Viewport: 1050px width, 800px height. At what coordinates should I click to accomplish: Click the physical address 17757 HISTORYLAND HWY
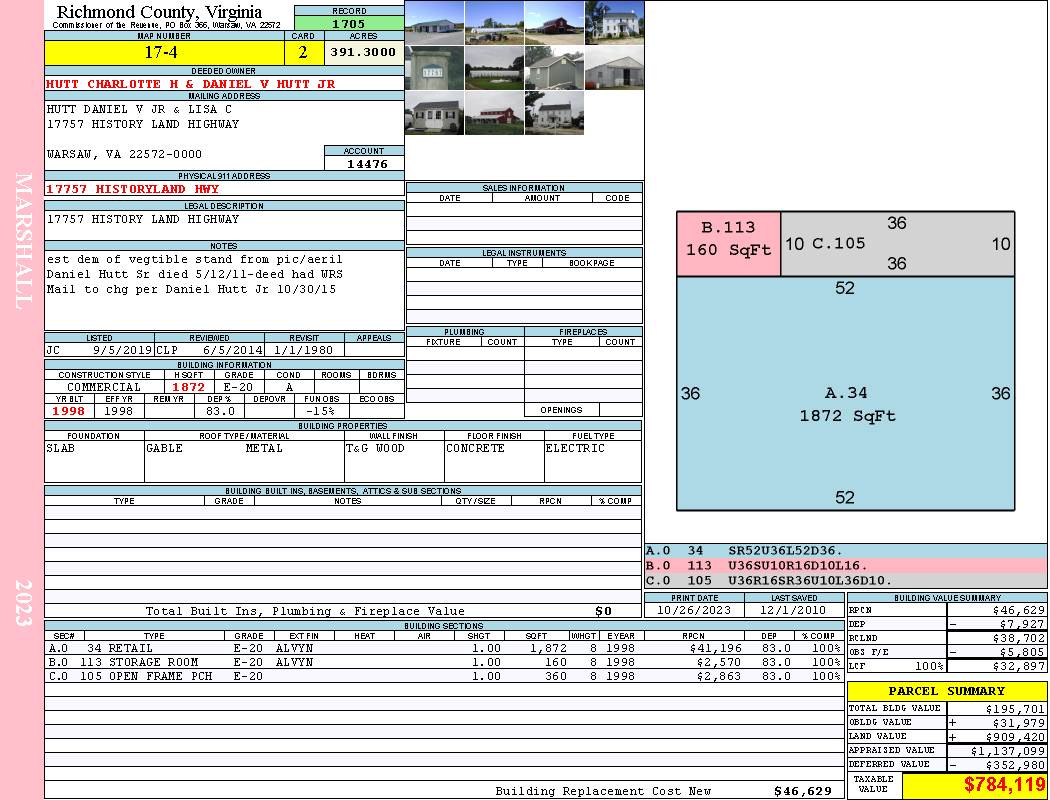[x=133, y=189]
